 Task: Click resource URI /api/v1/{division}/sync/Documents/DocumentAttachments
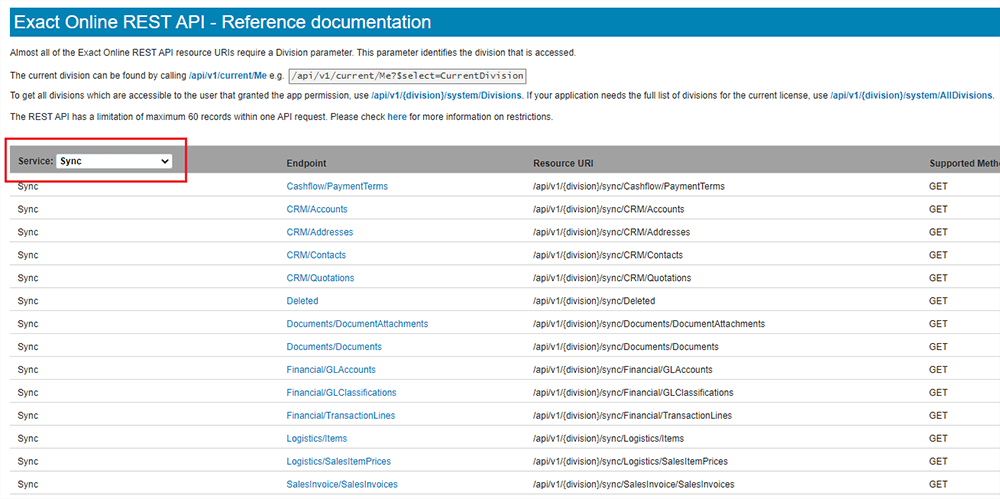coord(649,324)
